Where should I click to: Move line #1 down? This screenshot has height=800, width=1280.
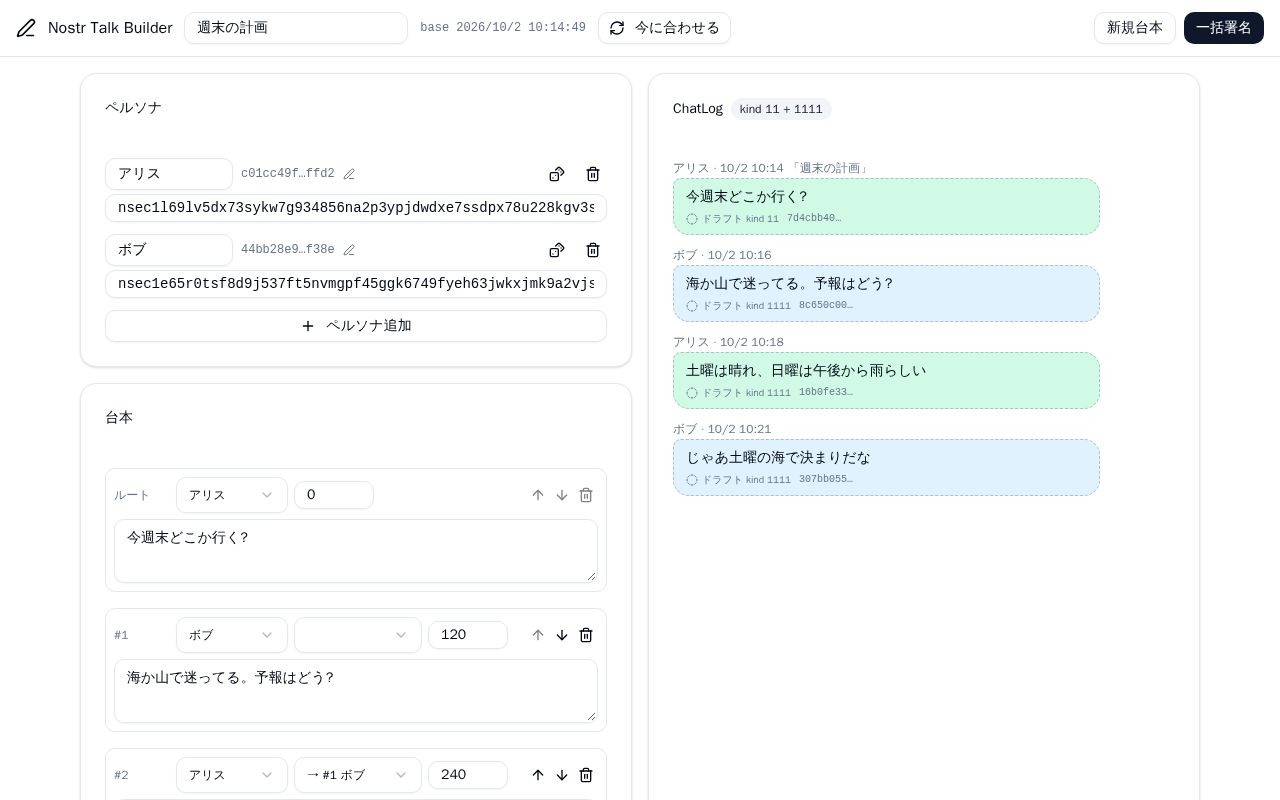[x=562, y=635]
